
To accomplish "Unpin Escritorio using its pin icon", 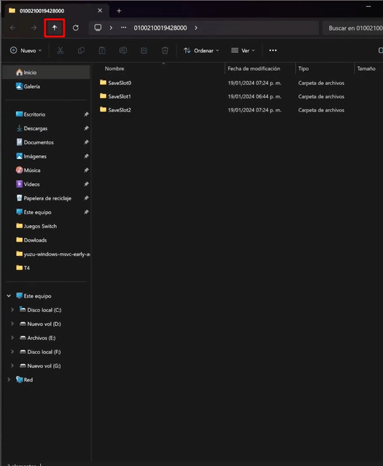I will (x=86, y=114).
